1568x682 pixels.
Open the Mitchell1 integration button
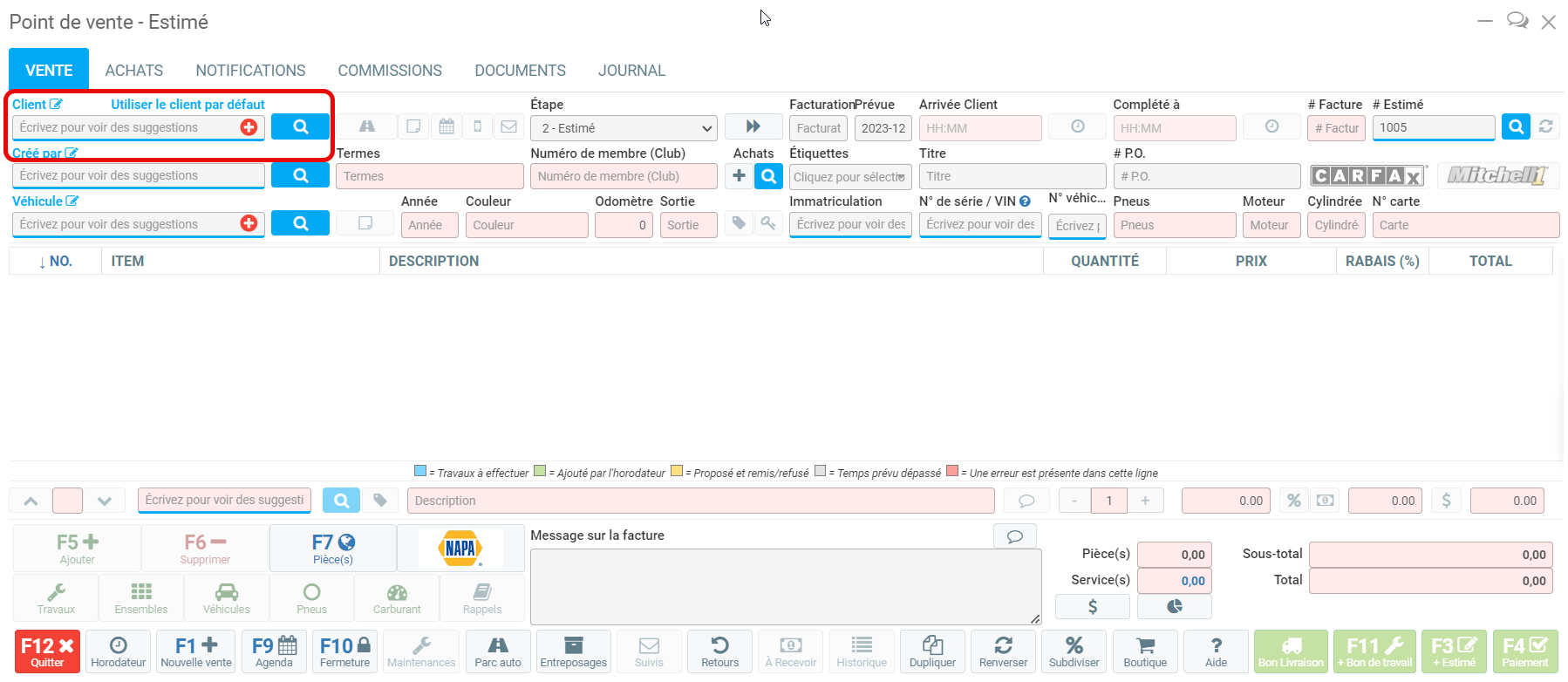click(1496, 176)
